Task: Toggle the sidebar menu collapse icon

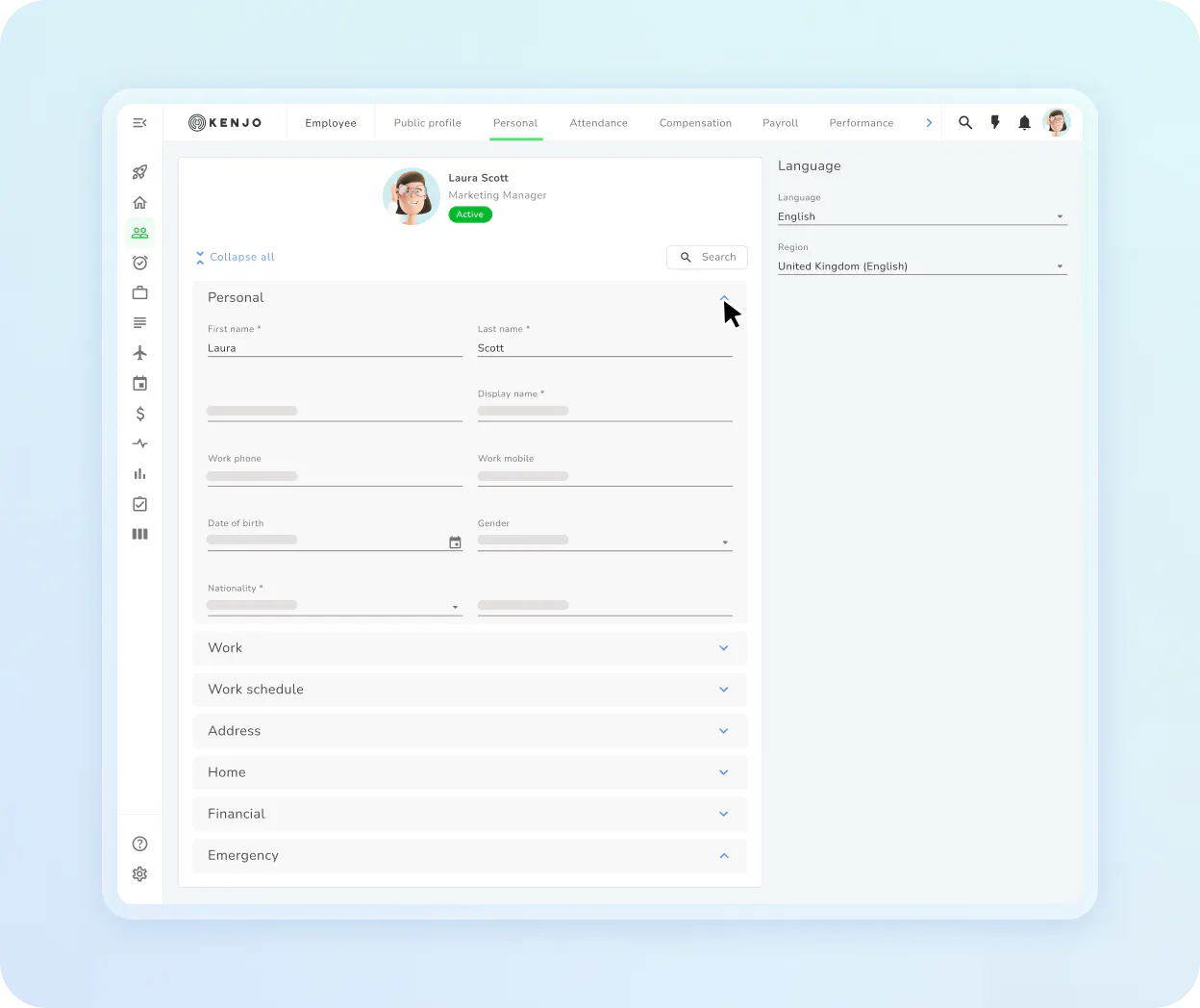Action: point(139,122)
